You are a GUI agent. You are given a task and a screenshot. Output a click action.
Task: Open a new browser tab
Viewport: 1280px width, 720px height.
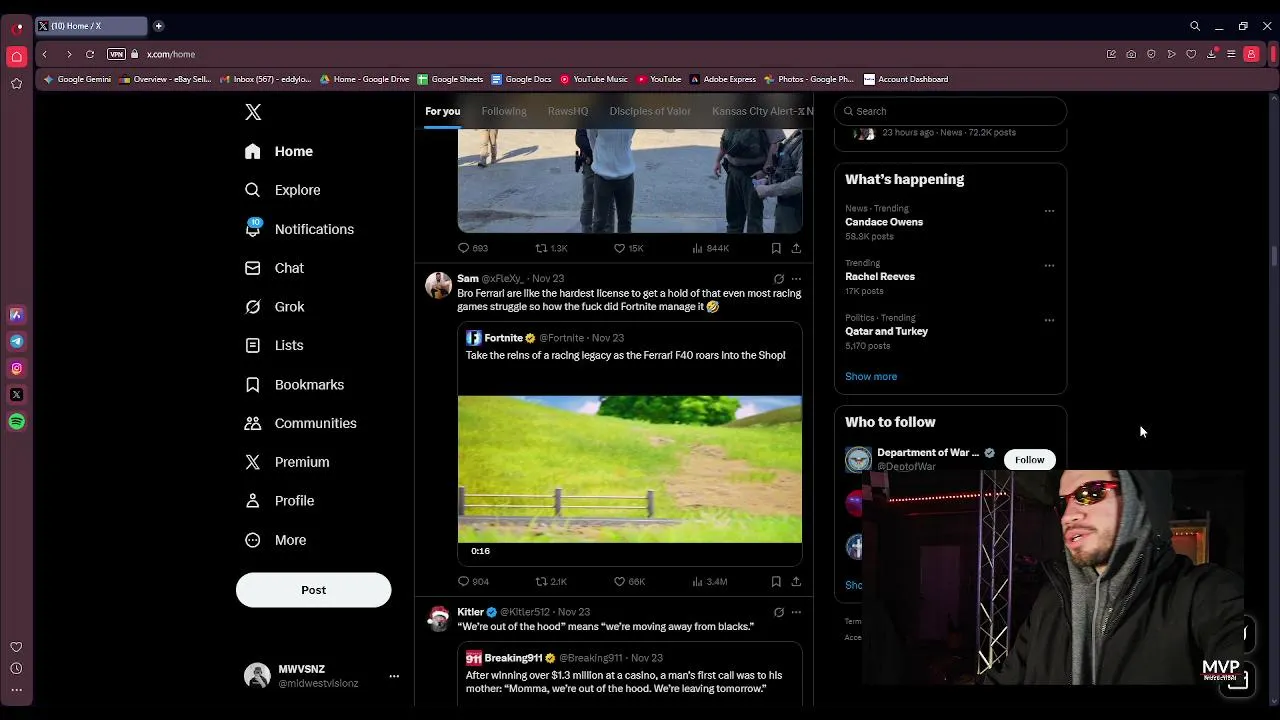coord(158,26)
